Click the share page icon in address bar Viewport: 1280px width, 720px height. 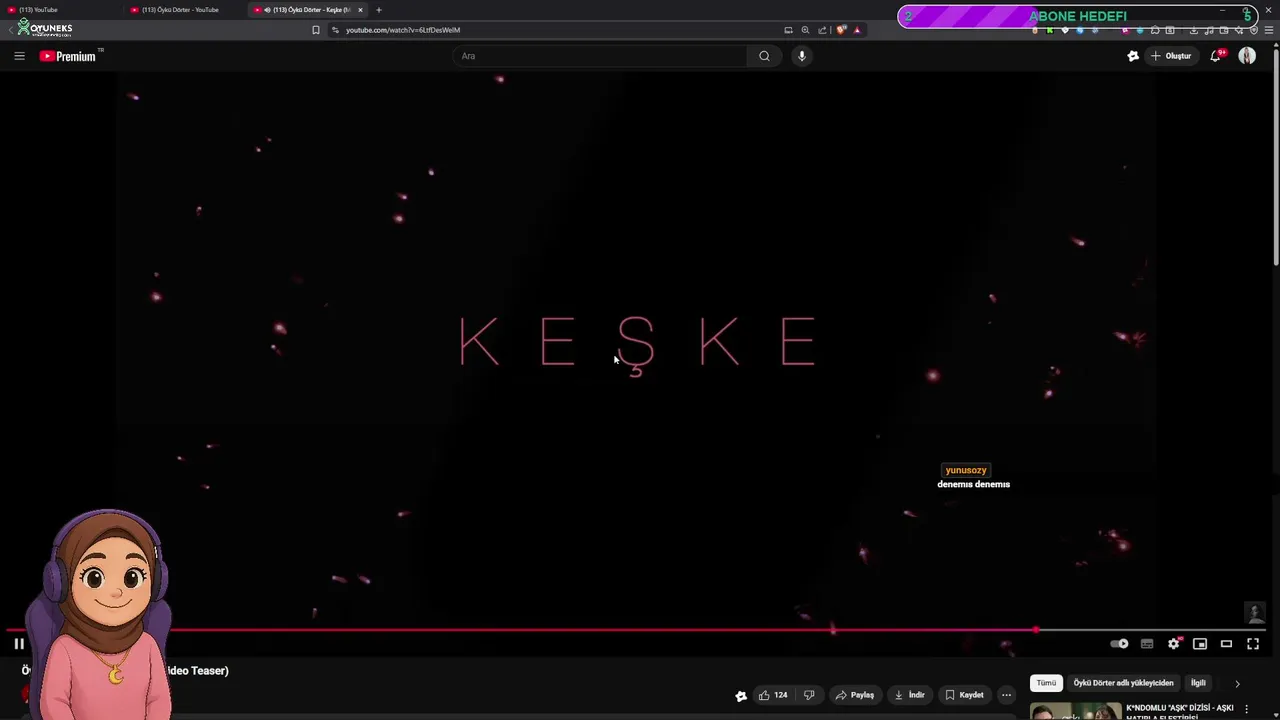coord(822,30)
